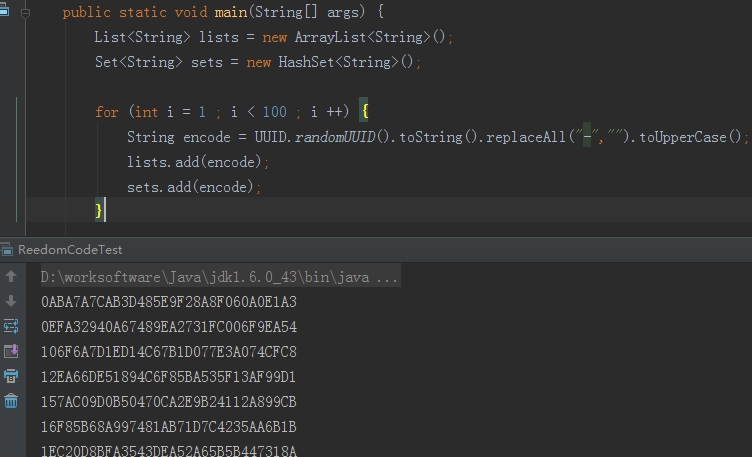The height and width of the screenshot is (457, 752).
Task: Click output line 0ABA7A7CAB3D485E9F28A8F060A0E1A3
Action: (x=169, y=302)
